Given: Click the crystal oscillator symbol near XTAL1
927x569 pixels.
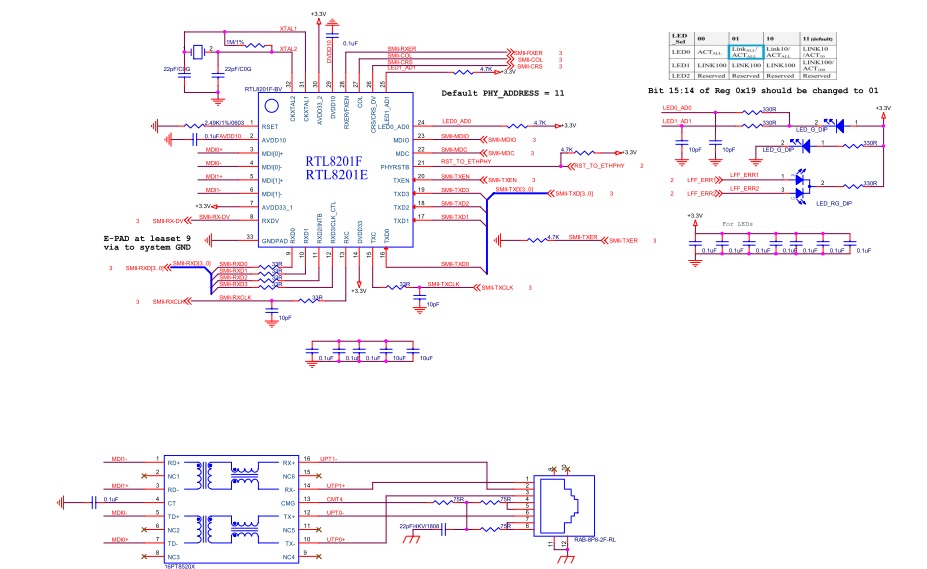Looking at the screenshot, I should coord(199,51).
